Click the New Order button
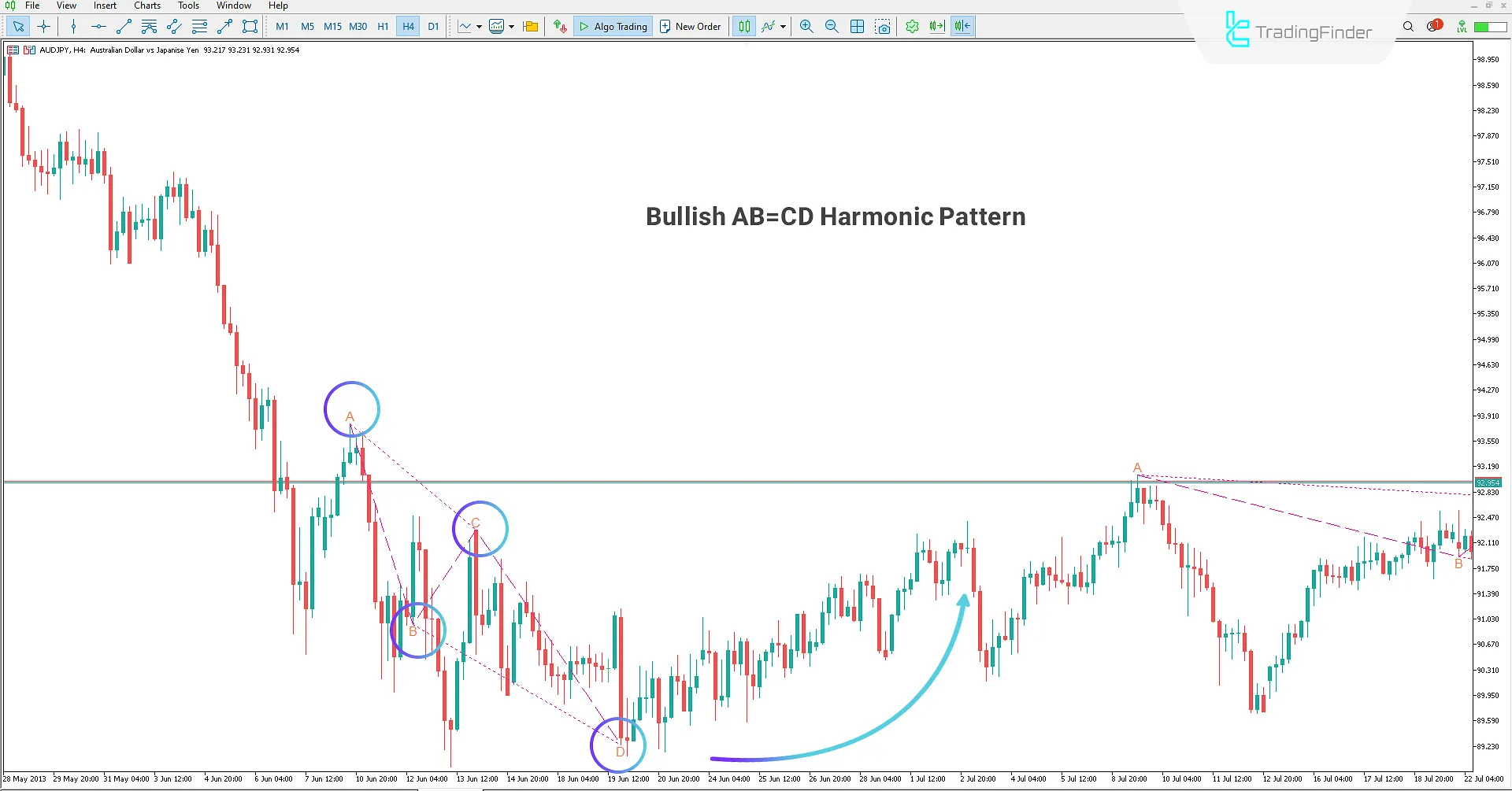Viewport: 1512px width, 791px height. point(690,26)
